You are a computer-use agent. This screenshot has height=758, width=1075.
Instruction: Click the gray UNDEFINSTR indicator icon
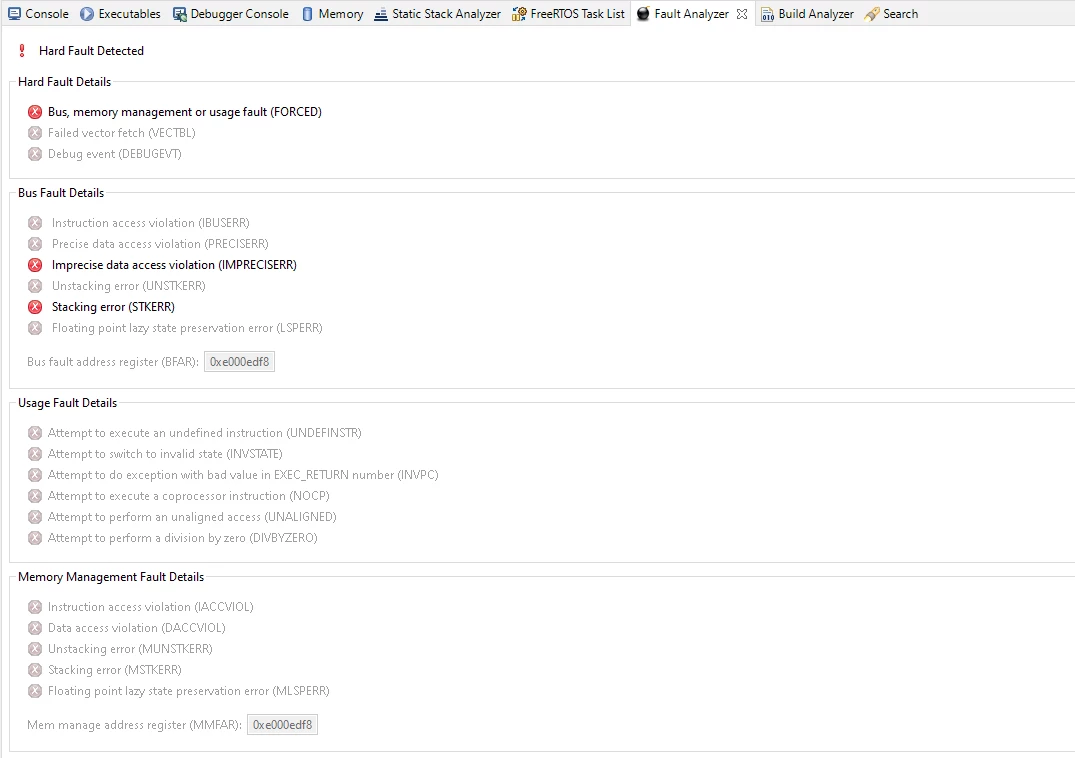pyautogui.click(x=35, y=433)
